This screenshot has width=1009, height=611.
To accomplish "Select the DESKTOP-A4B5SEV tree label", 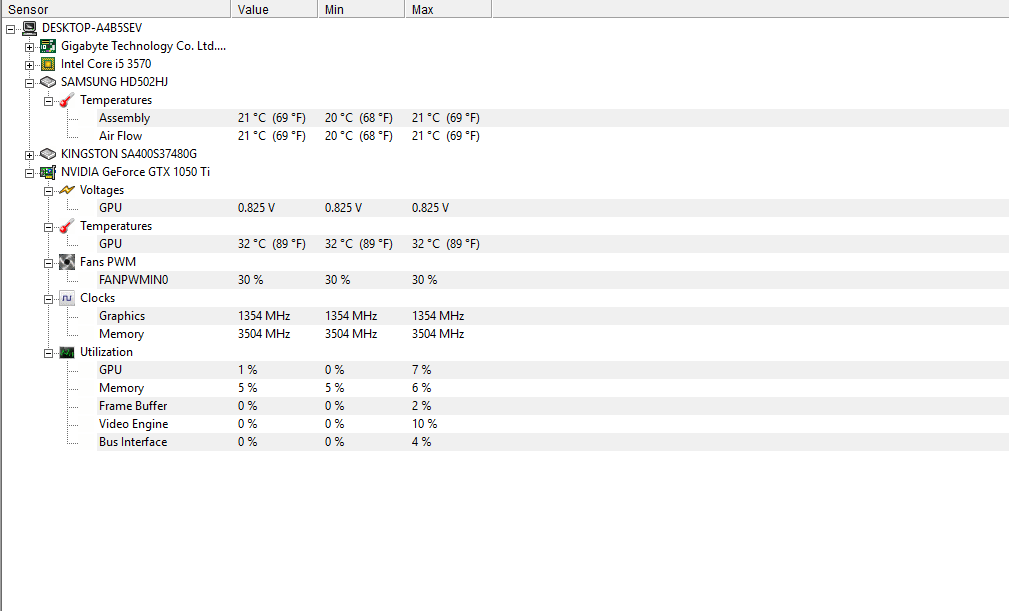I will 92,28.
